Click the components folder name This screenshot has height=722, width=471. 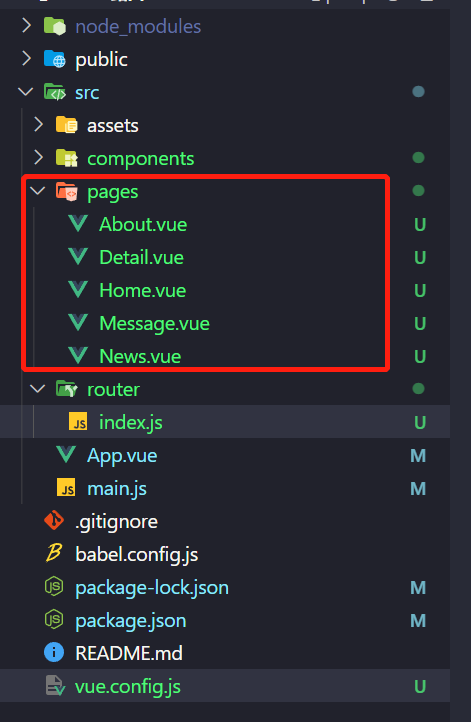pos(140,159)
